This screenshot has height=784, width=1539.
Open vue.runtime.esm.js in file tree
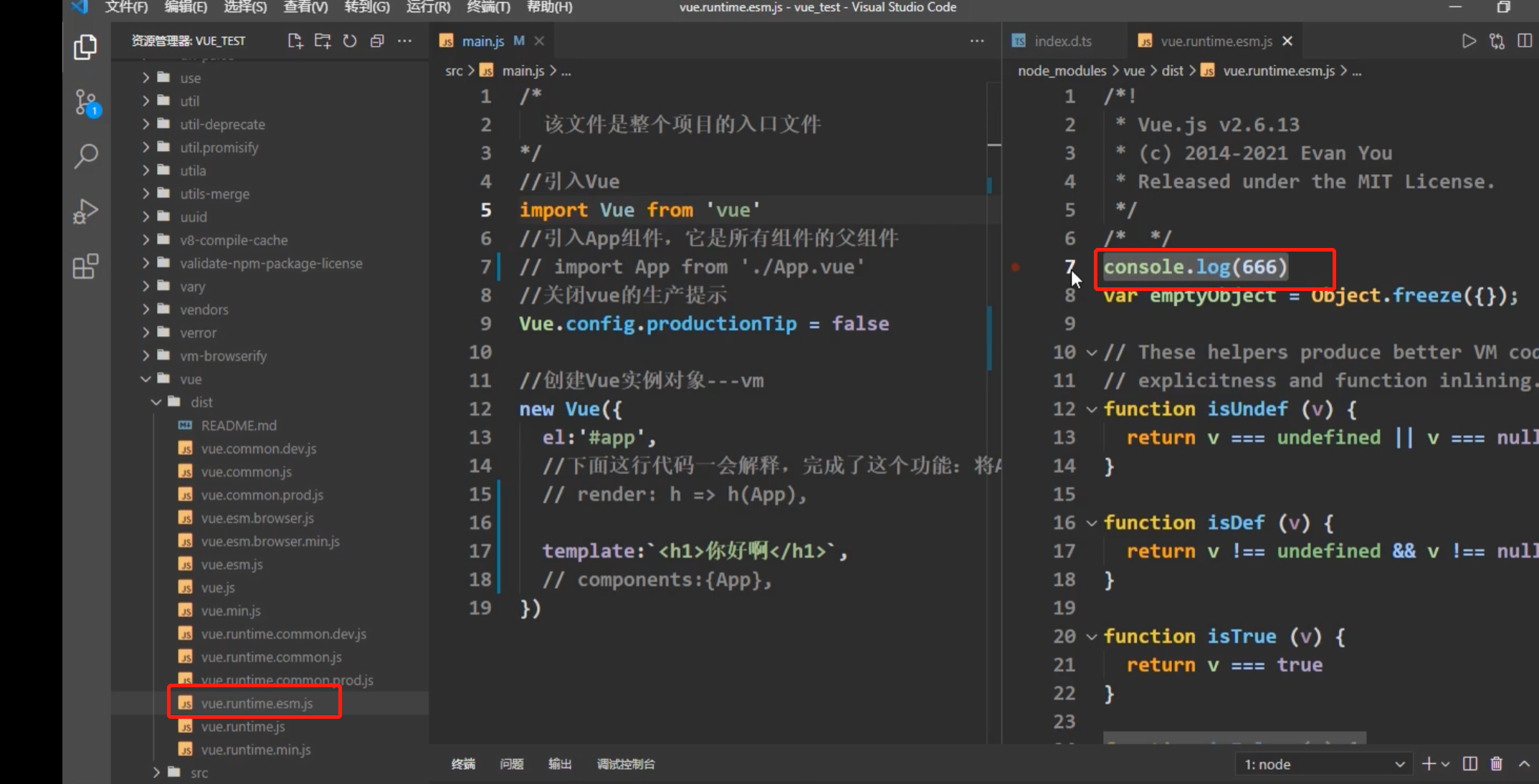coord(257,704)
